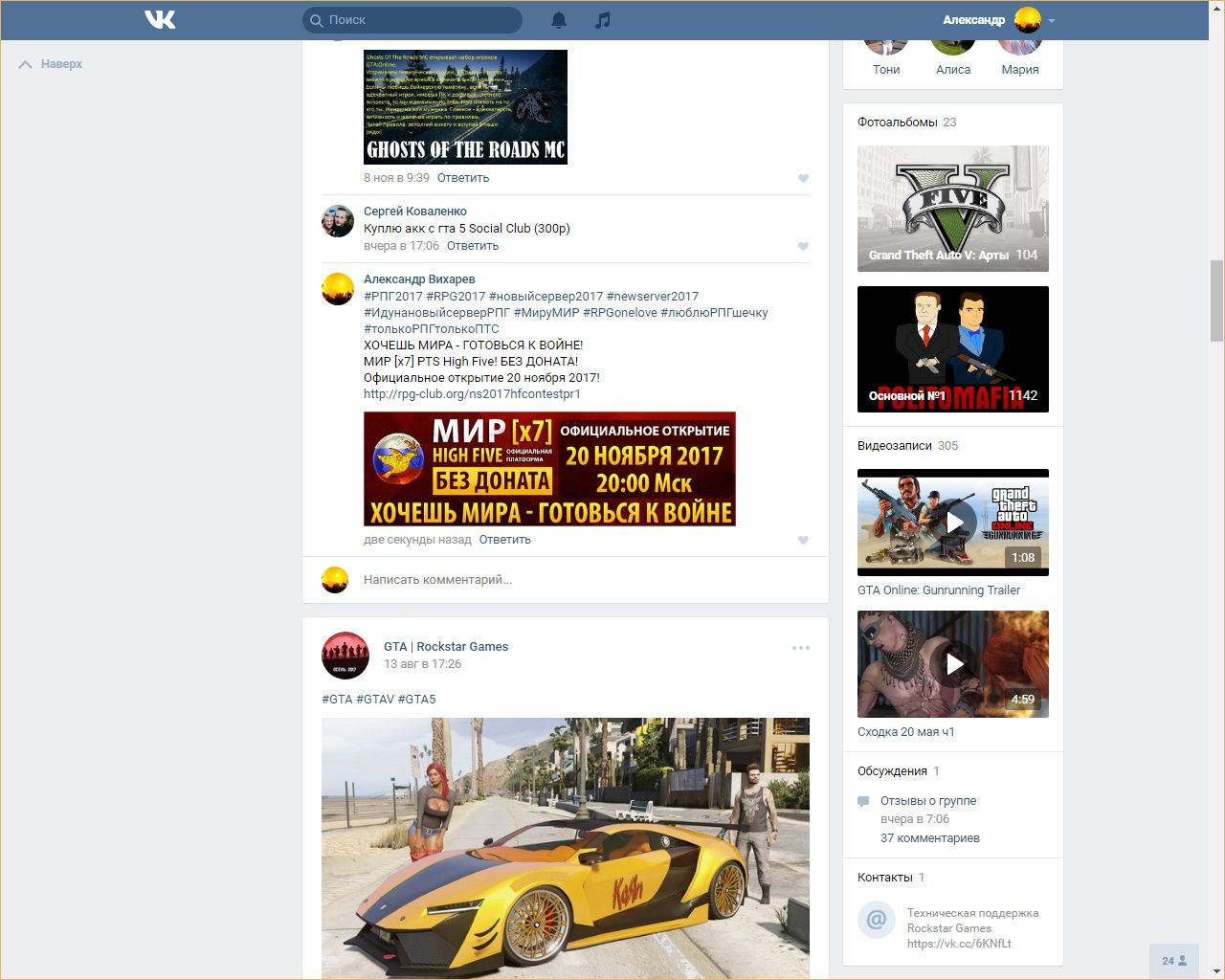Viewport: 1225px width, 980px height.
Task: Open the music player note icon
Action: click(x=602, y=20)
